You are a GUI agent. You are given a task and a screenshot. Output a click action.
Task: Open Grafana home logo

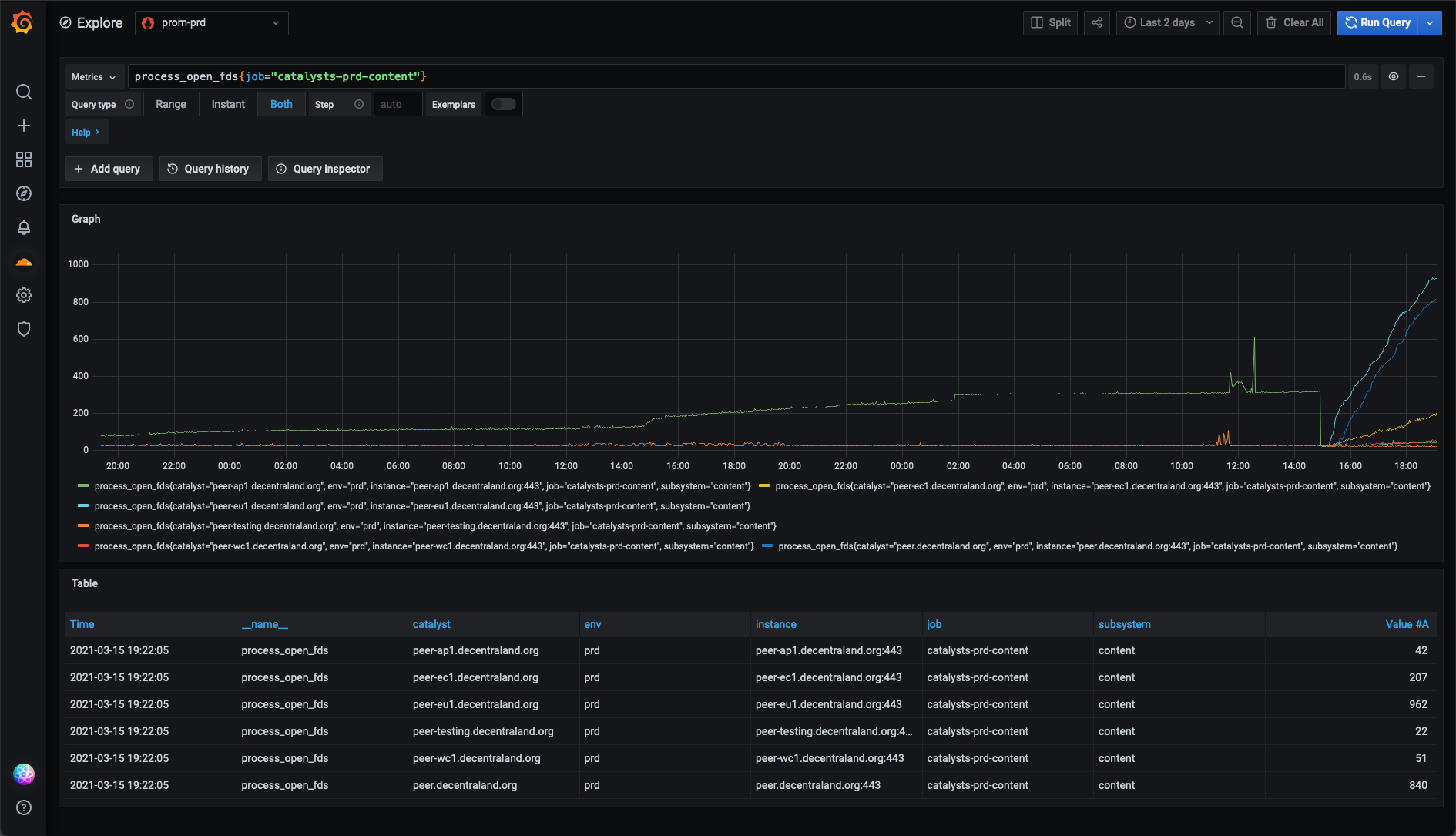pos(22,22)
